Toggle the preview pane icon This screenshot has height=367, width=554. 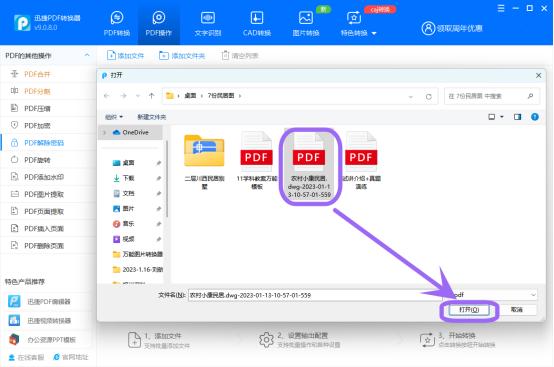[x=518, y=117]
